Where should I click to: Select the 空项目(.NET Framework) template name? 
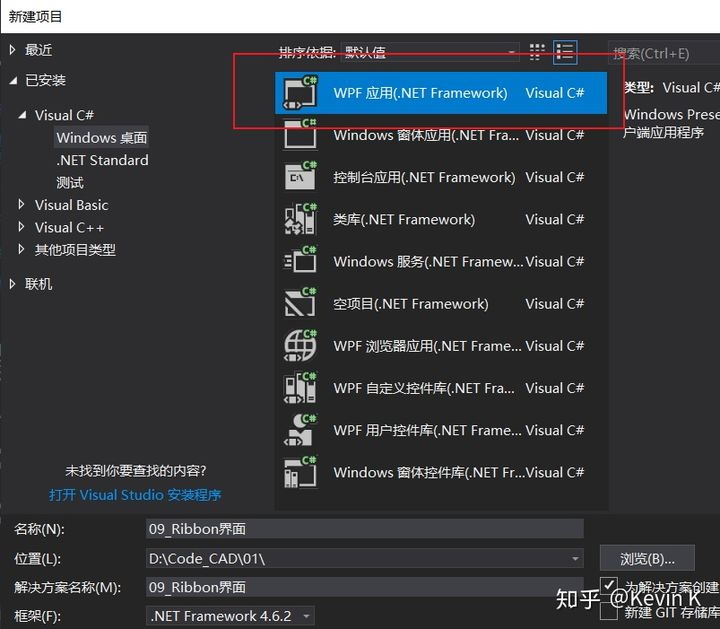tap(411, 304)
